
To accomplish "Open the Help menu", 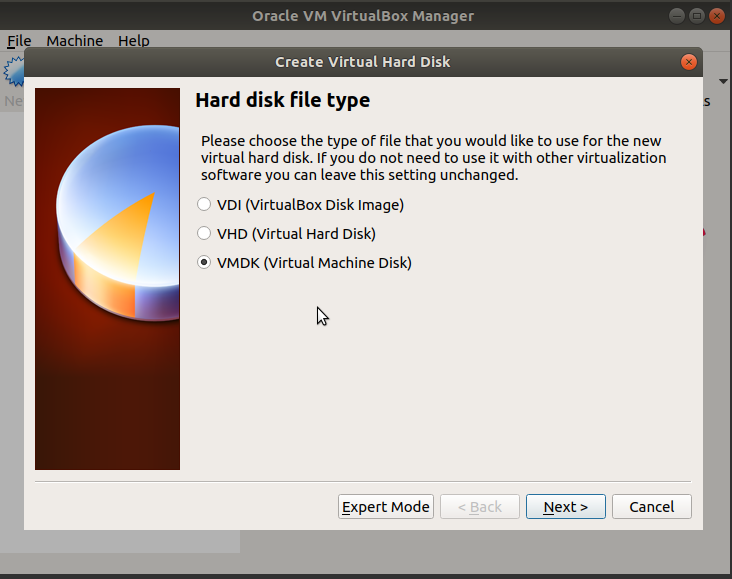I will coord(133,41).
